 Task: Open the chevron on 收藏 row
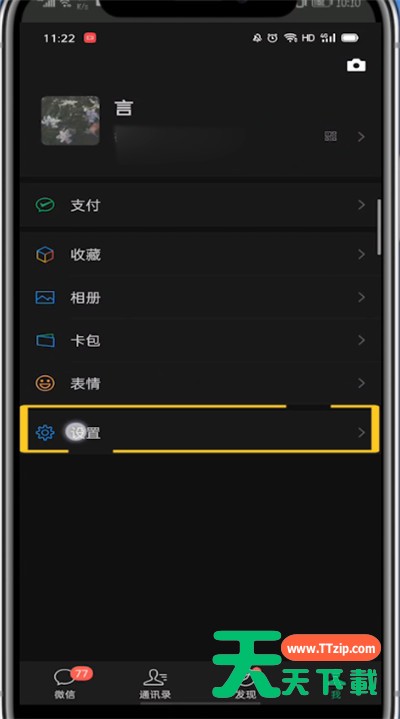(x=361, y=254)
